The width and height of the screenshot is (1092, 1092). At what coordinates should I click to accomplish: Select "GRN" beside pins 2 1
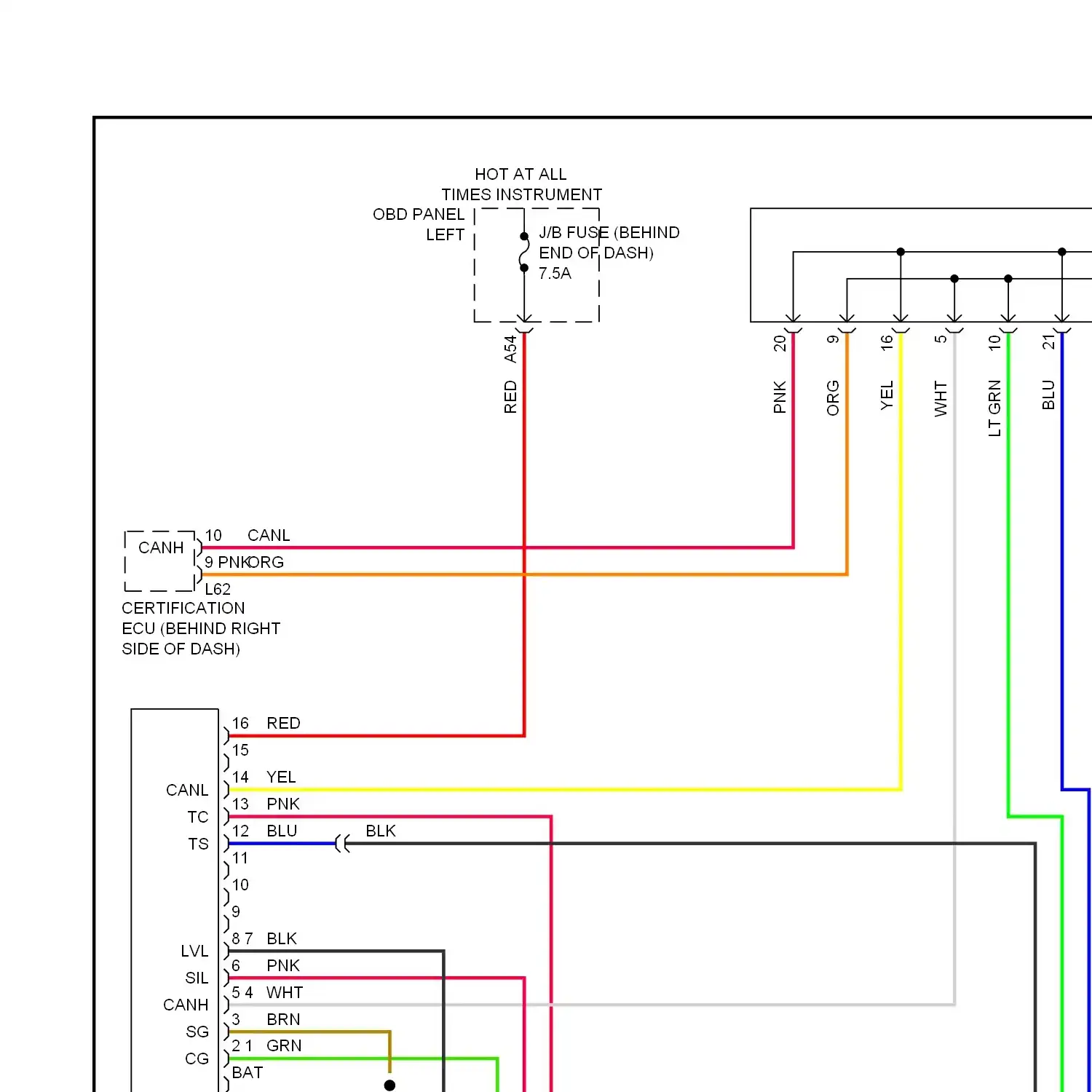point(284,1045)
